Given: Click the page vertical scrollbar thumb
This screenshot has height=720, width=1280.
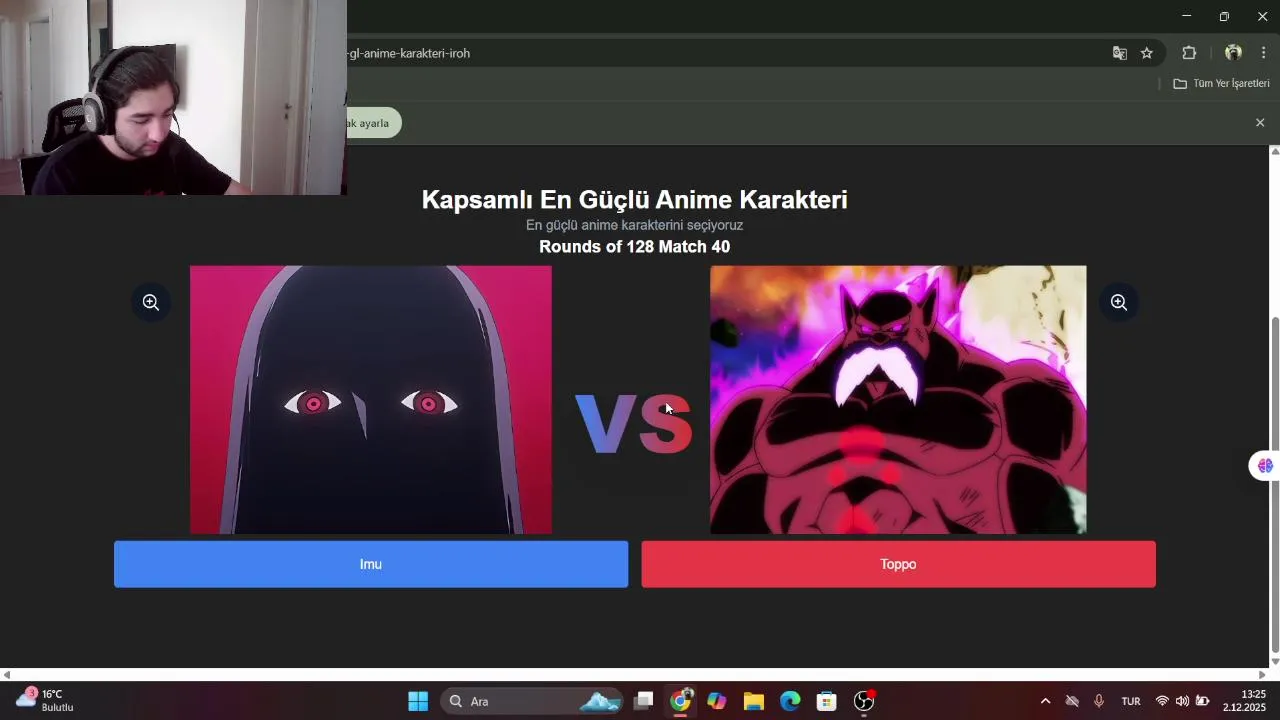Looking at the screenshot, I should tap(1275, 483).
